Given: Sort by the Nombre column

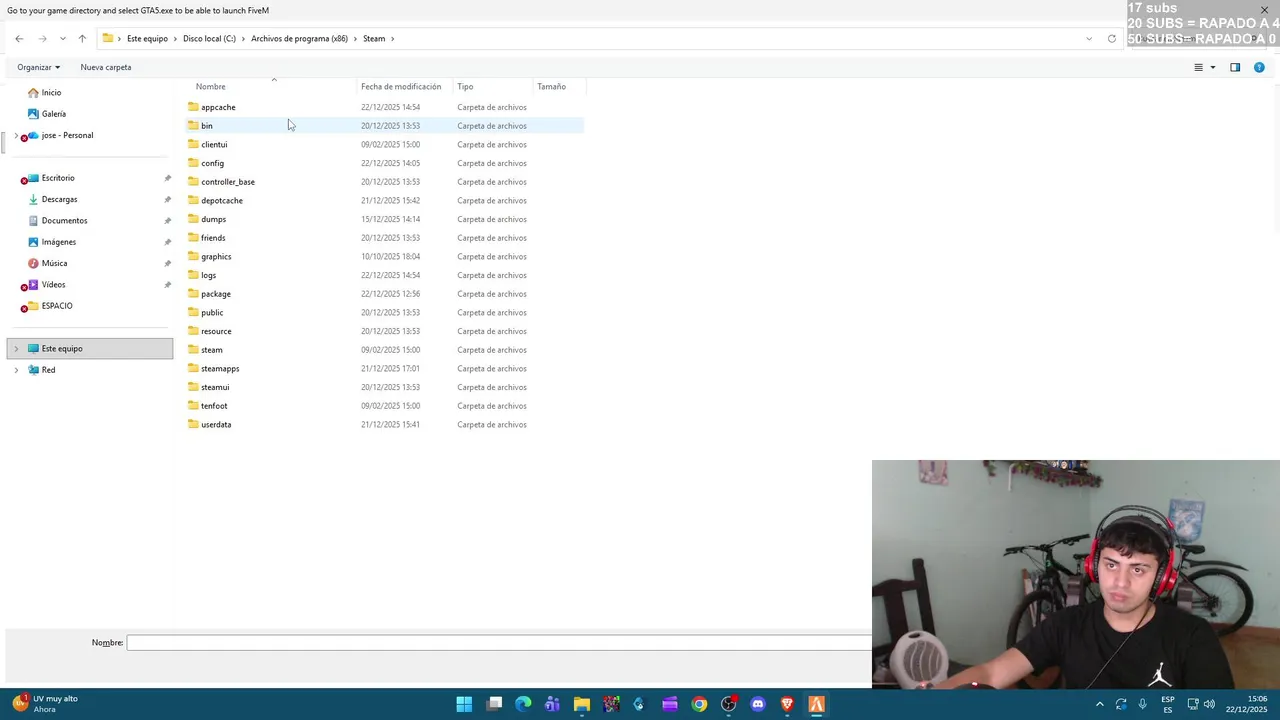Looking at the screenshot, I should click(210, 87).
